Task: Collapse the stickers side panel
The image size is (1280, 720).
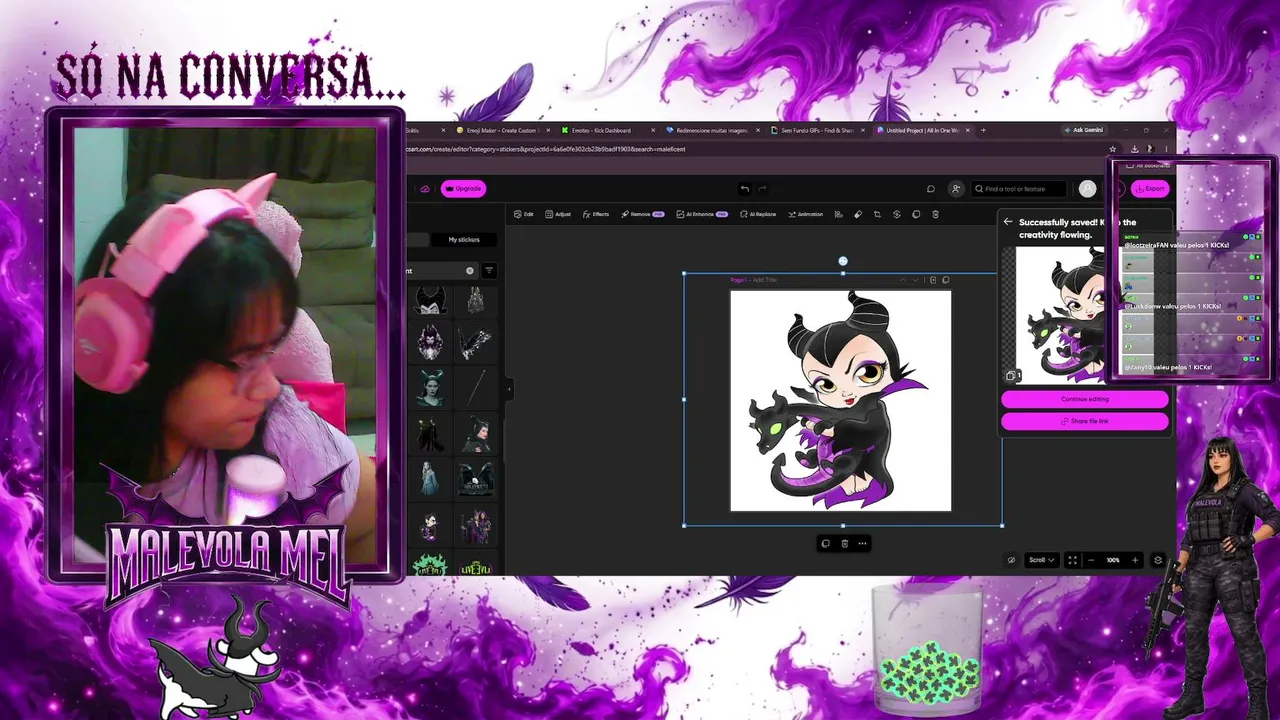Action: click(509, 388)
